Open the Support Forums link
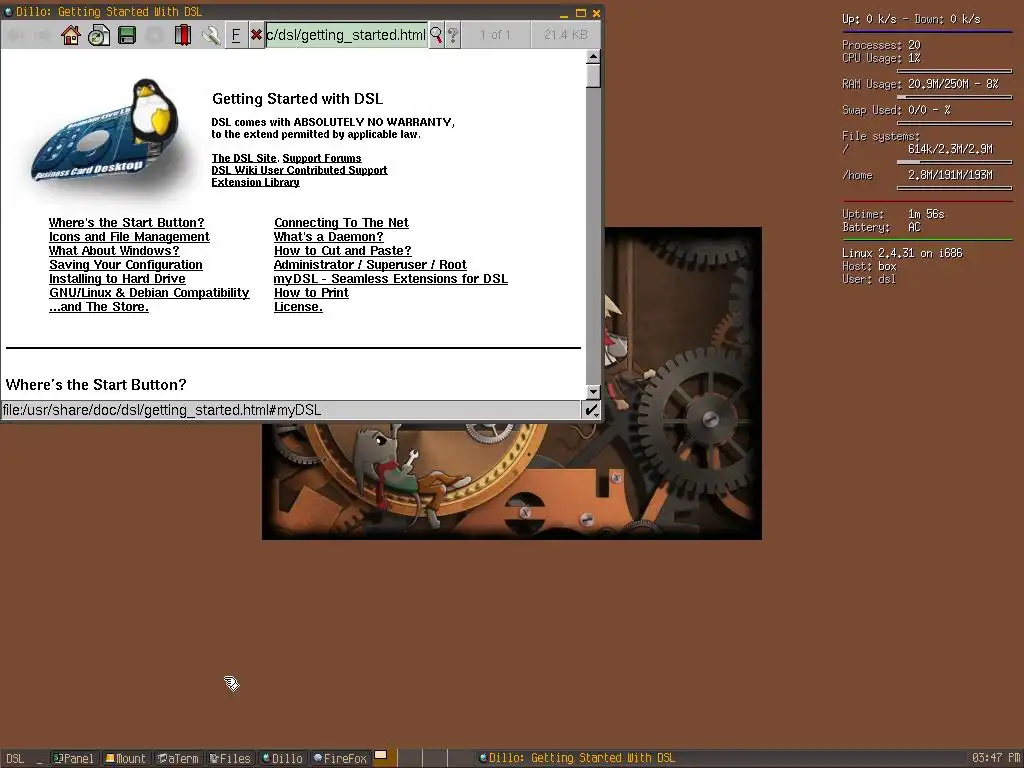1024x768 pixels. tap(322, 158)
